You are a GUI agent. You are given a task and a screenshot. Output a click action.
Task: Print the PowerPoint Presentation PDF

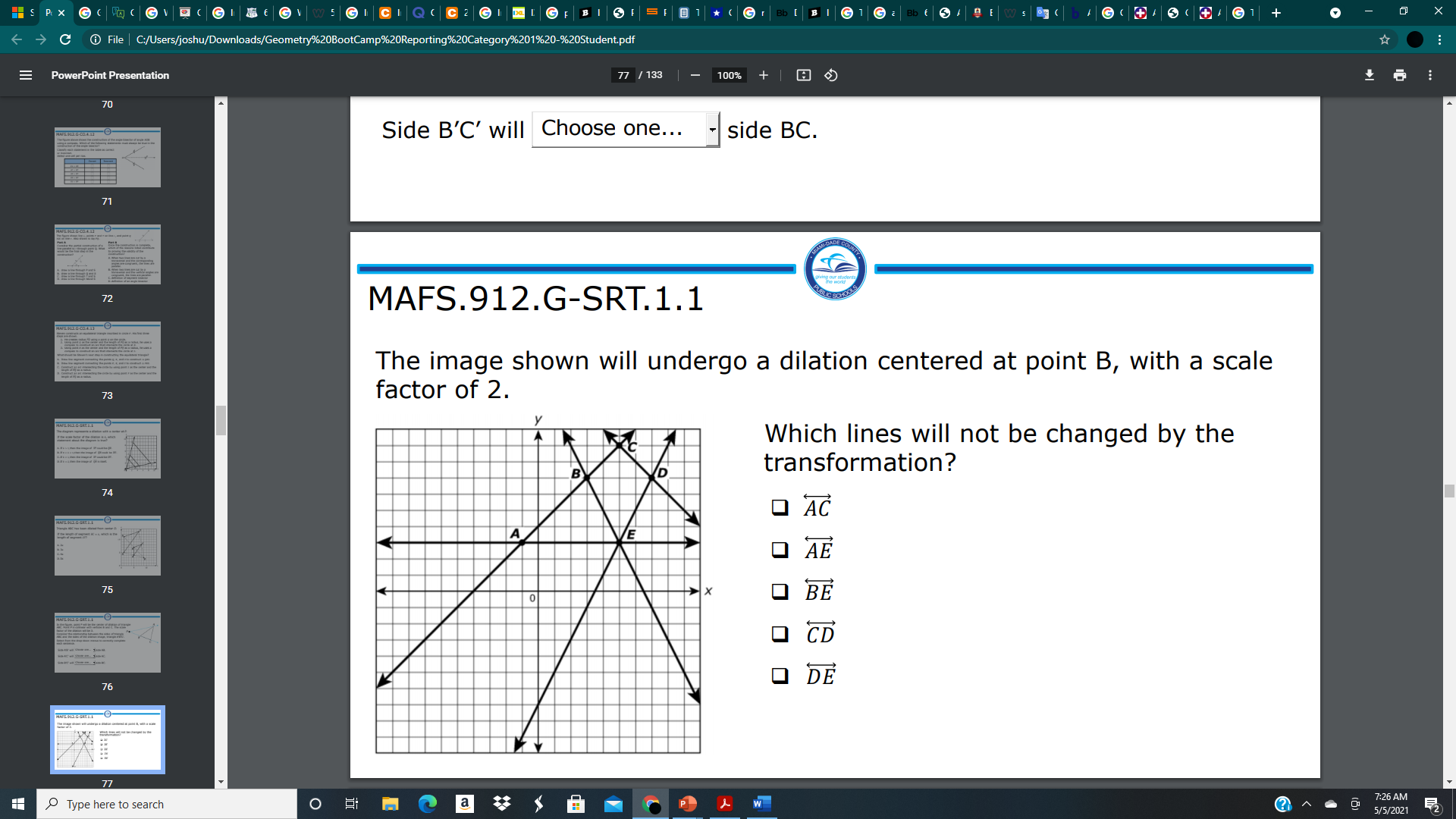(1399, 75)
